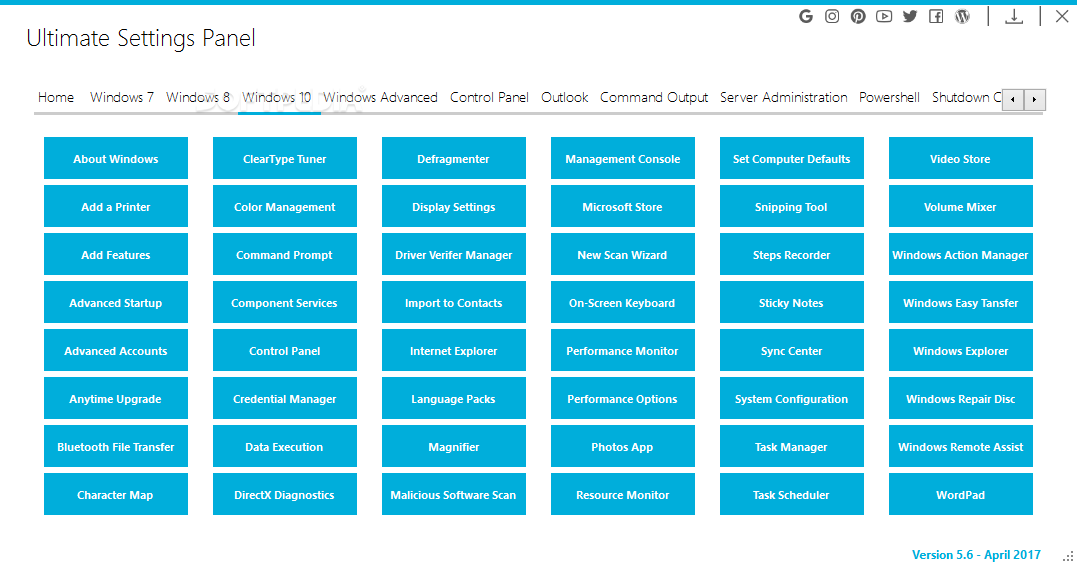This screenshot has width=1077, height=565.
Task: Launch About Windows
Action: (x=116, y=159)
